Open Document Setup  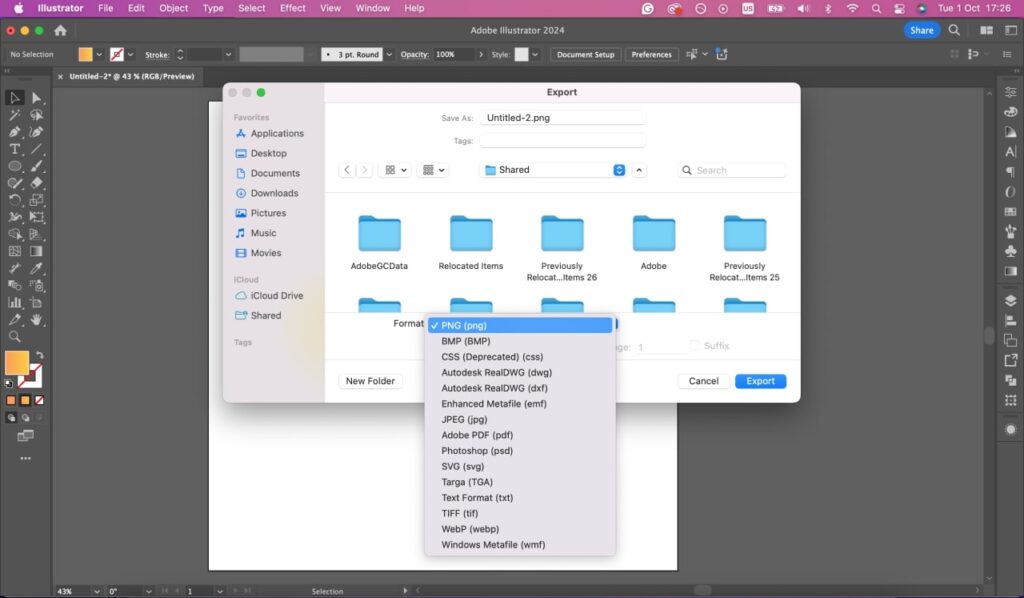pyautogui.click(x=585, y=55)
